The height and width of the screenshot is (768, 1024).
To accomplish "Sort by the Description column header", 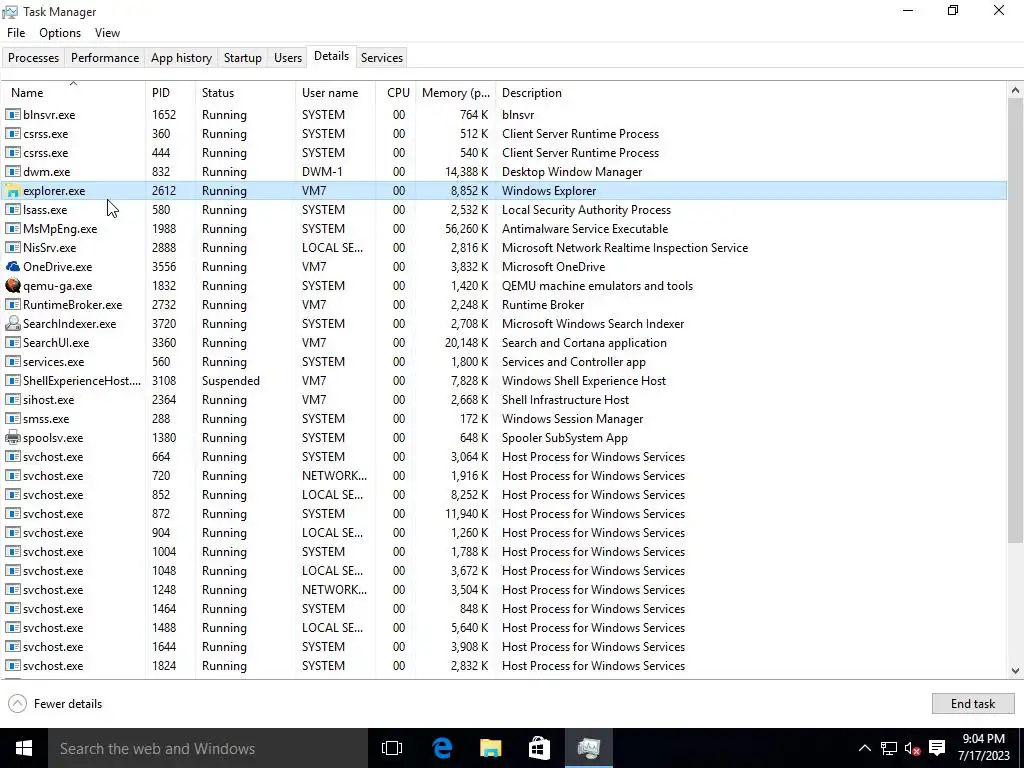I will click(x=751, y=93).
